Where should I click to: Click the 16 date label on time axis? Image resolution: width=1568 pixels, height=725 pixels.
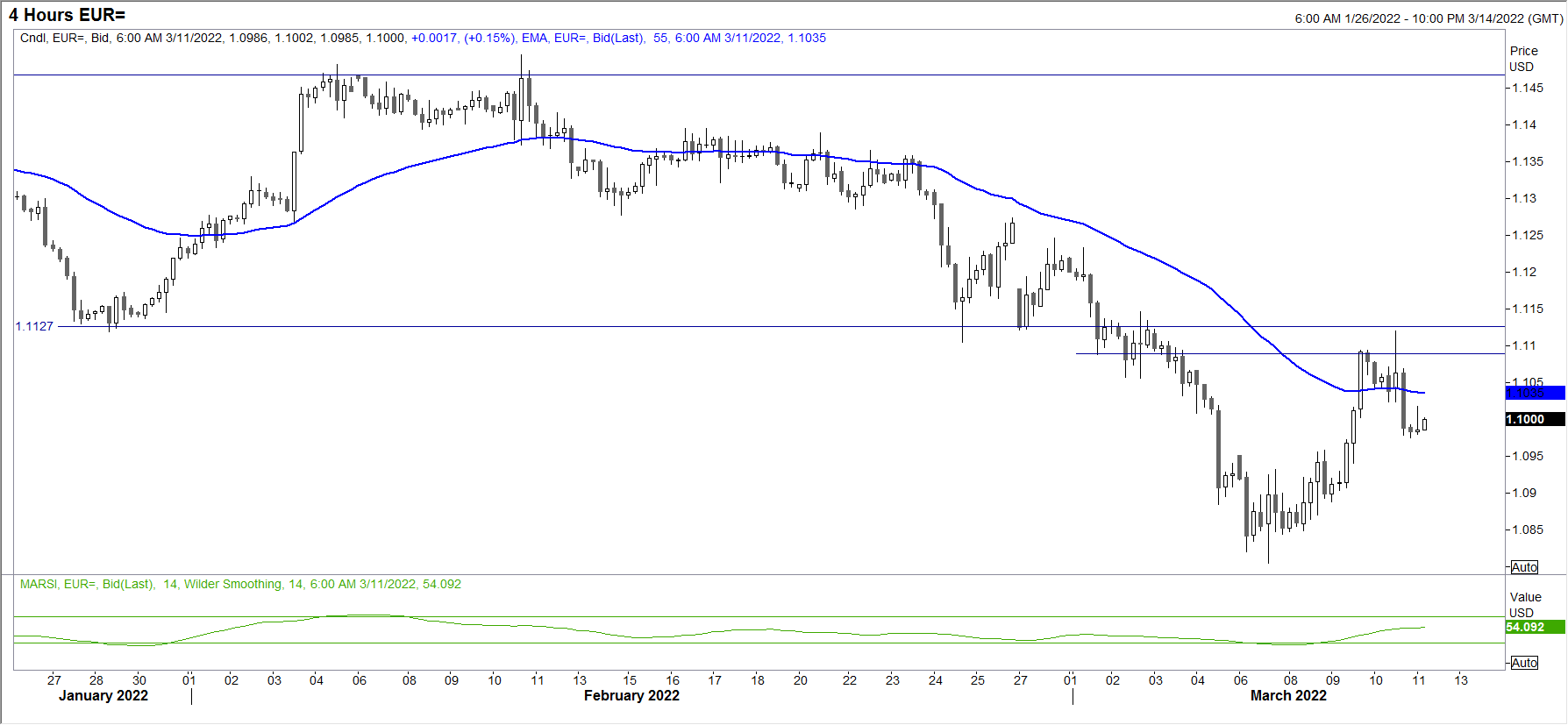673,679
